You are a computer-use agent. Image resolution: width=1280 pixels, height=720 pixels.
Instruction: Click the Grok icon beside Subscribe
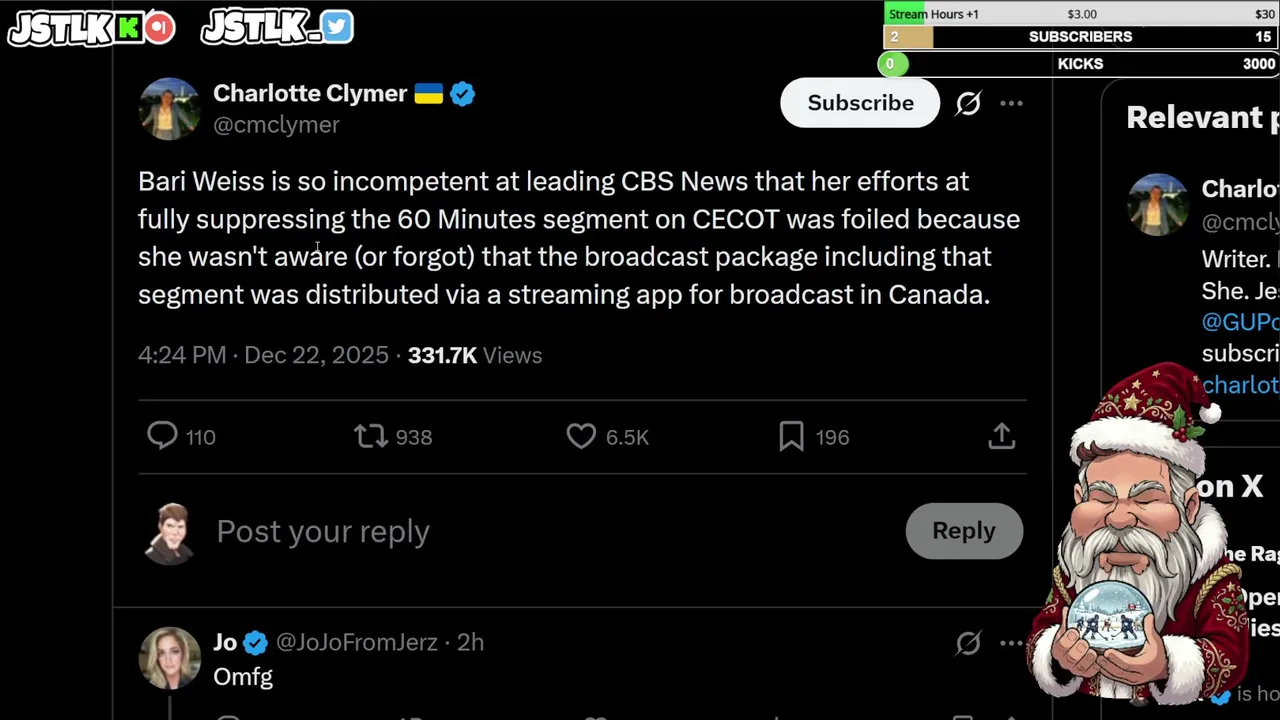tap(968, 103)
